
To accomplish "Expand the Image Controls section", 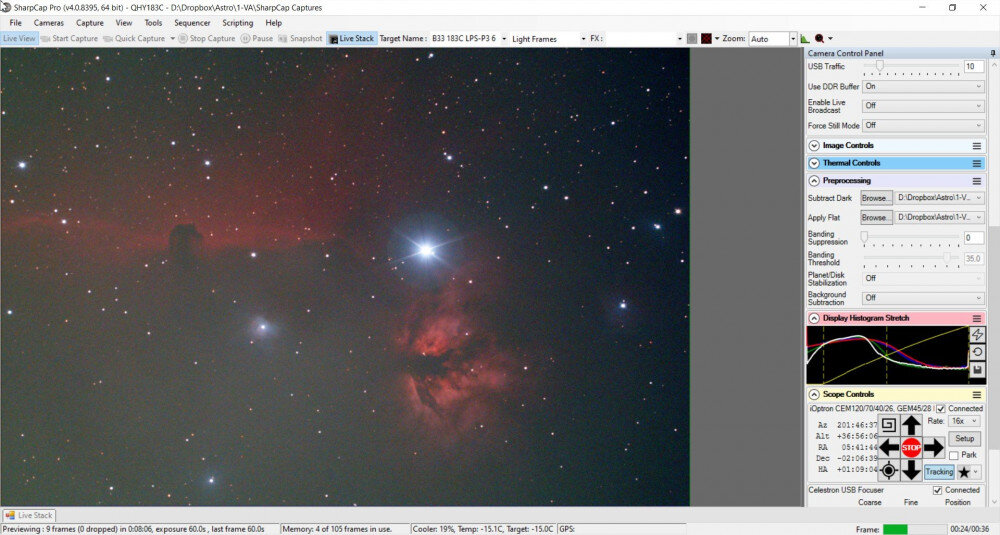I will click(x=814, y=145).
